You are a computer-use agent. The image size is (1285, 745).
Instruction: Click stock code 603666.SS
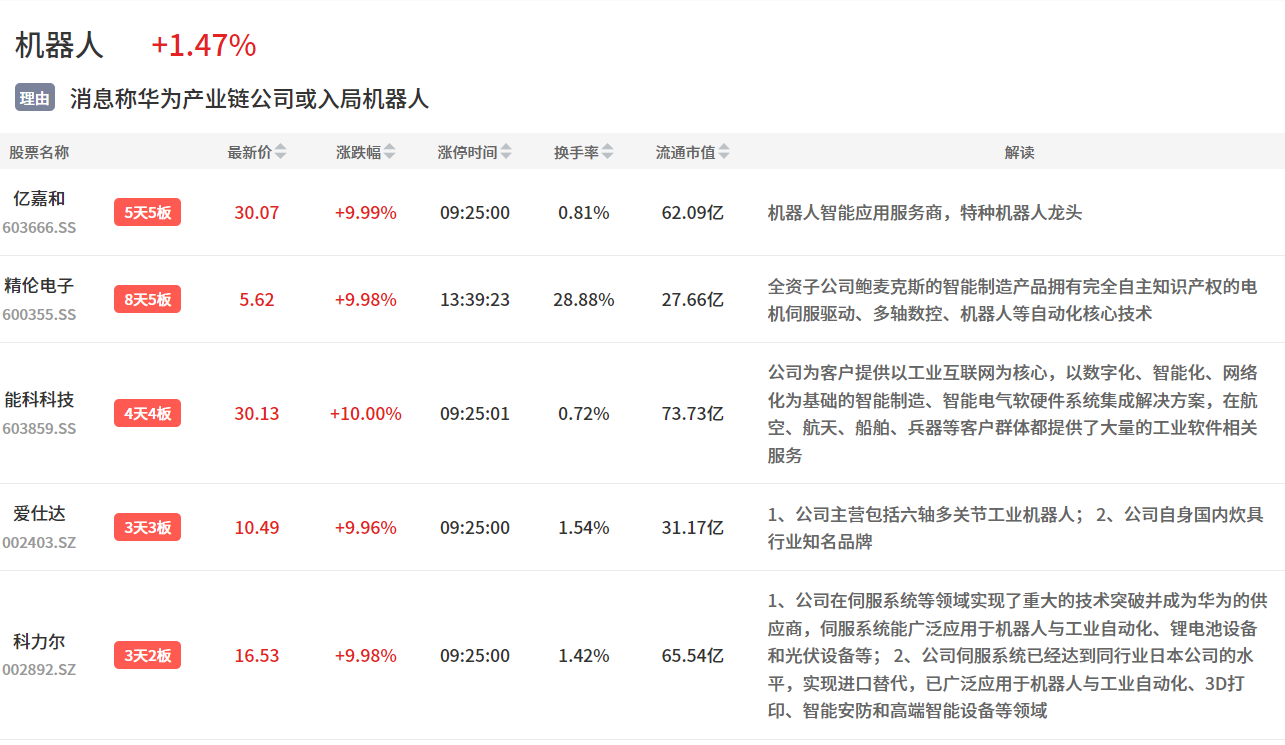(39, 227)
